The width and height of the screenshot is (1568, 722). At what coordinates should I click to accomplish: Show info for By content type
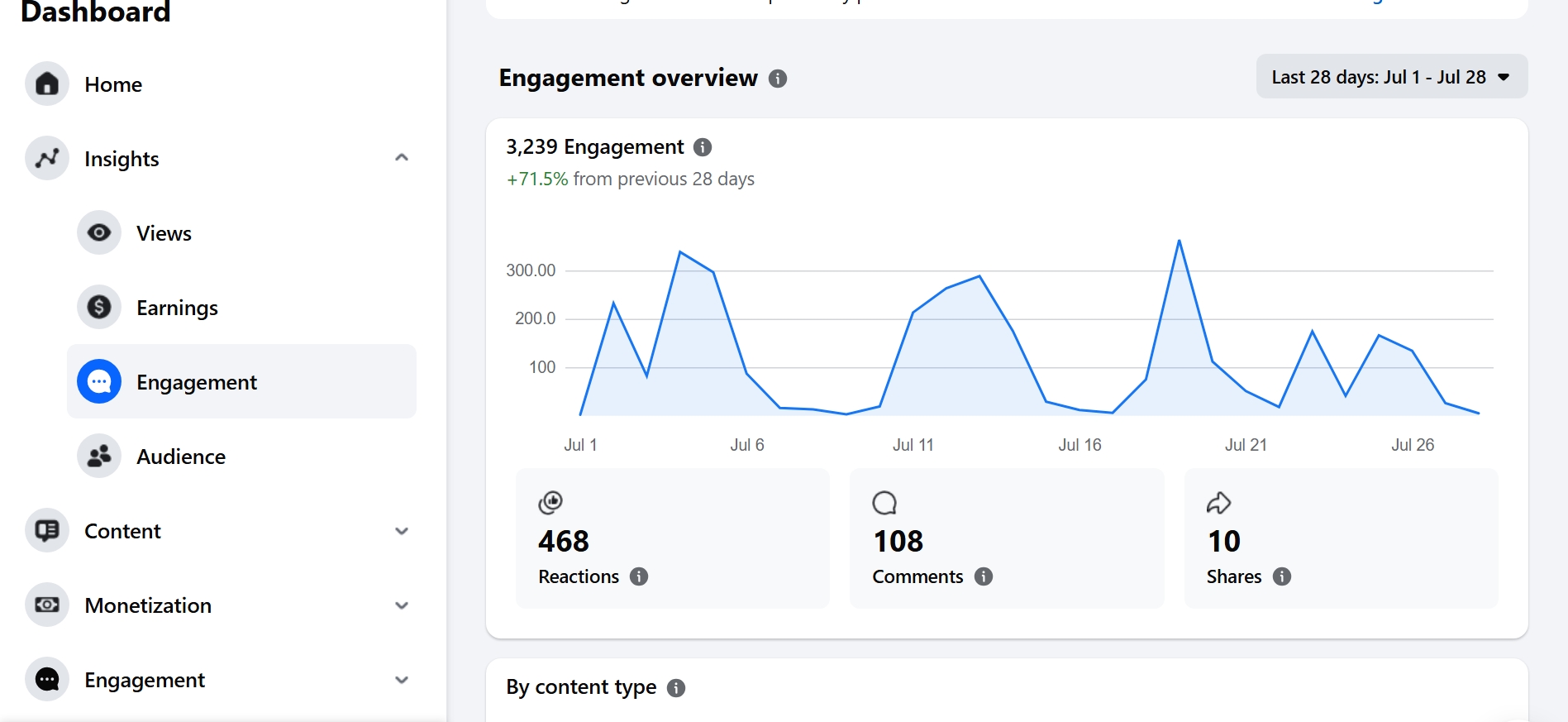point(676,688)
